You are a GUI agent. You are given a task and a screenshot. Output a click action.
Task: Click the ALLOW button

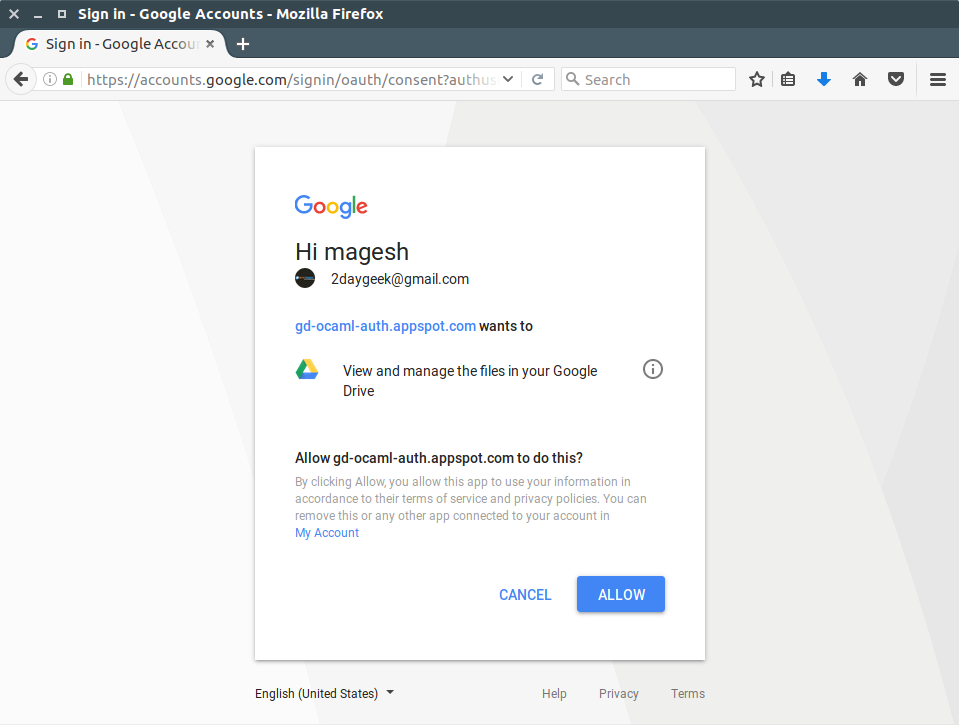tap(621, 594)
